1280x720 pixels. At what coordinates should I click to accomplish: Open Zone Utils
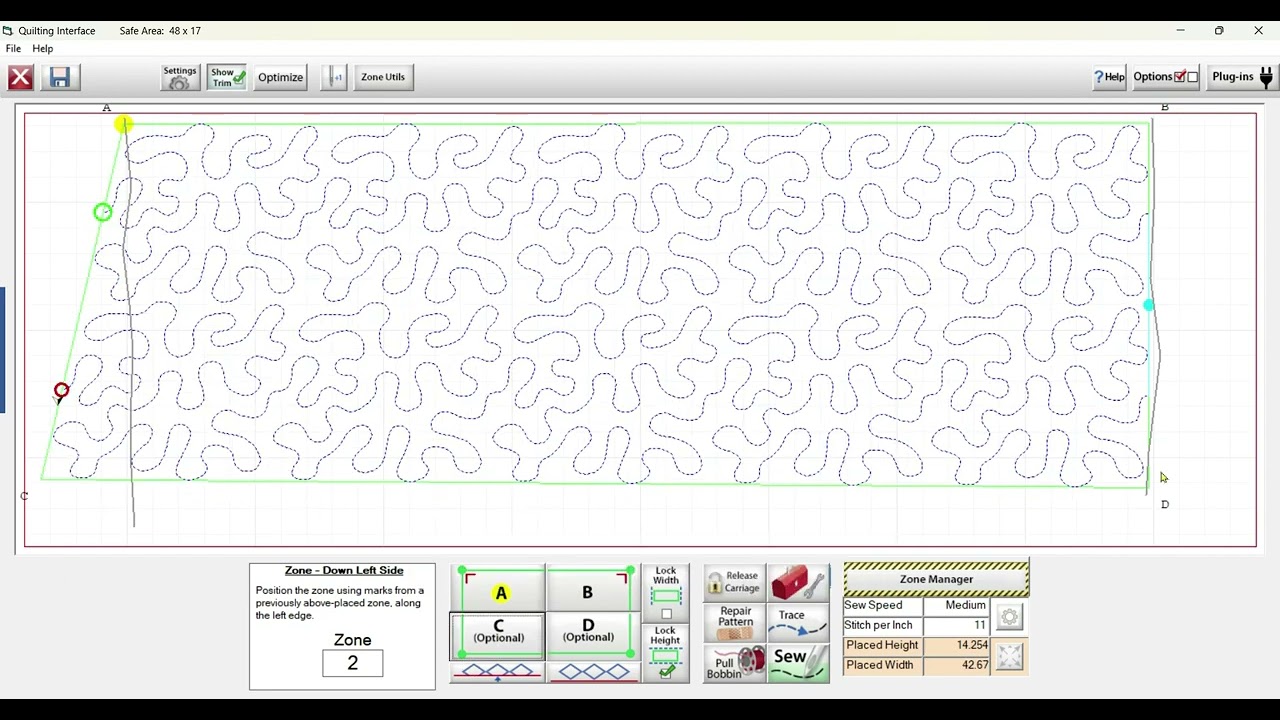click(x=383, y=77)
